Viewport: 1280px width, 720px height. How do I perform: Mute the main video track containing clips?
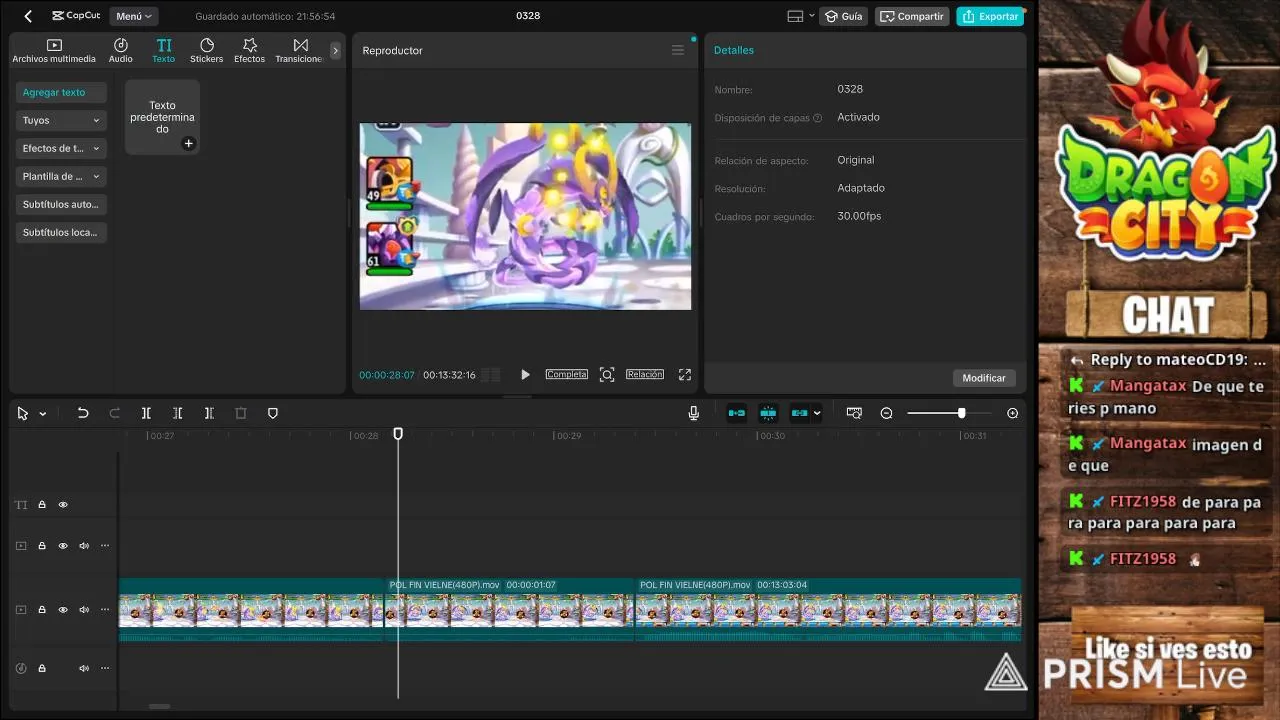(x=84, y=610)
